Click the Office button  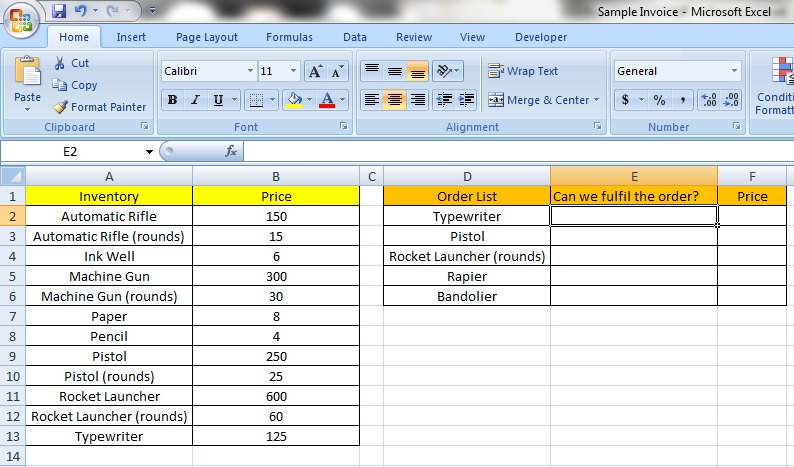pyautogui.click(x=22, y=19)
